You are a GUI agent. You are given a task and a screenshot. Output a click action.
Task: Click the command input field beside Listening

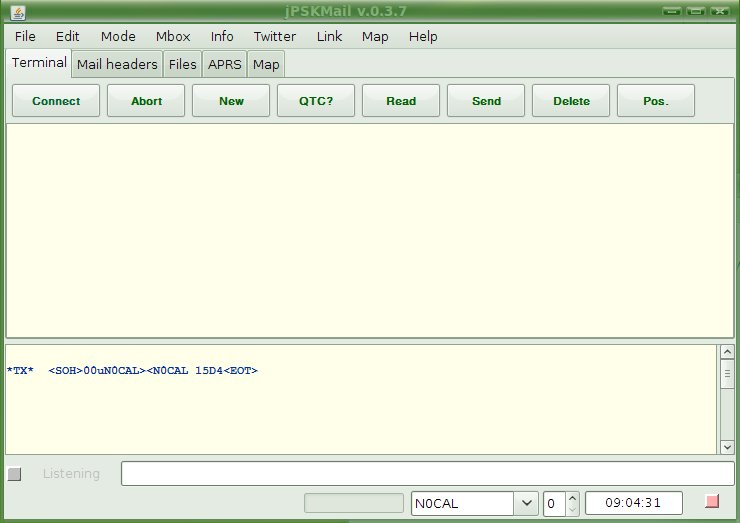click(x=427, y=474)
